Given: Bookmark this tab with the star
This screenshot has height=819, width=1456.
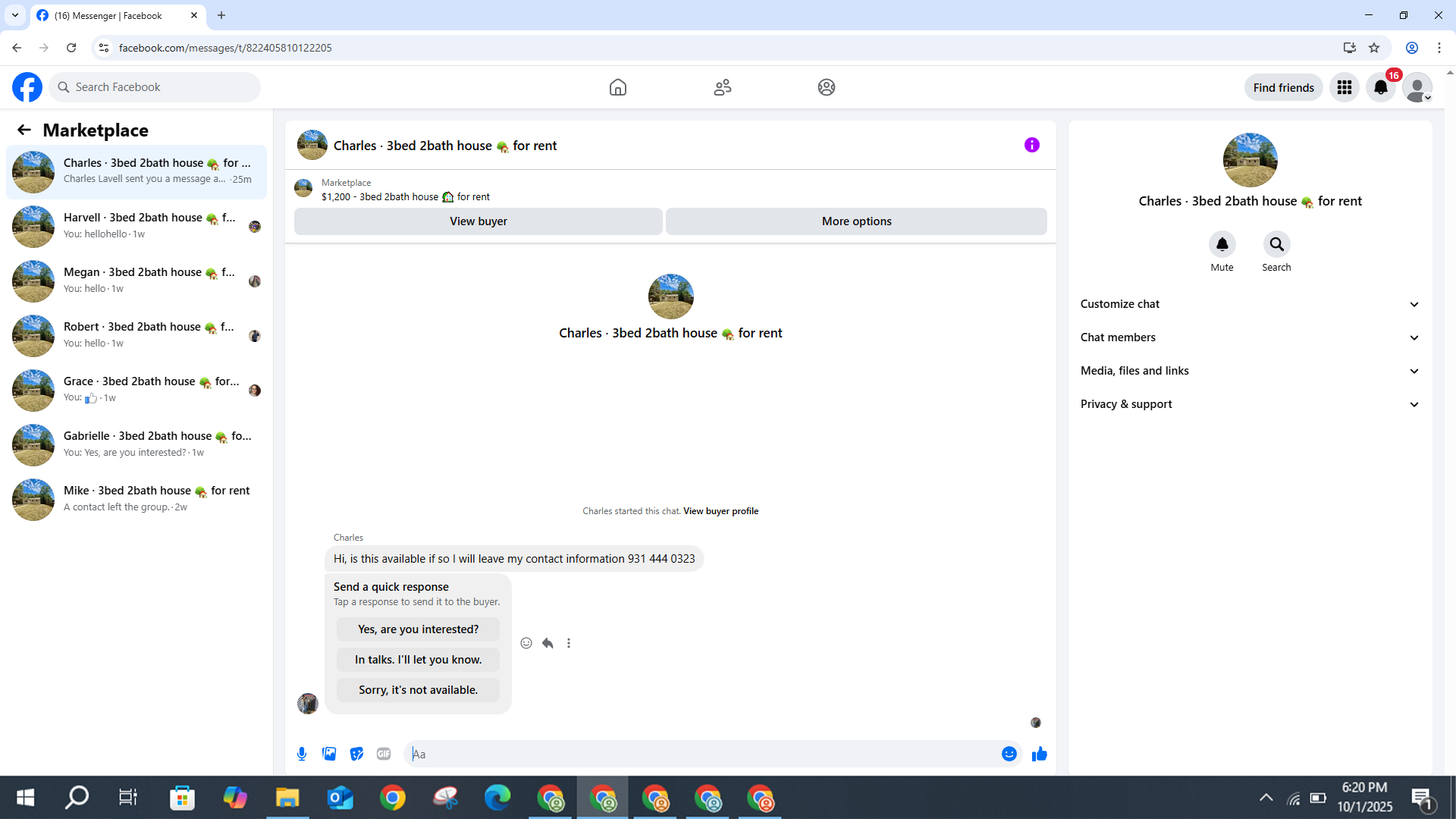Looking at the screenshot, I should point(1374,48).
